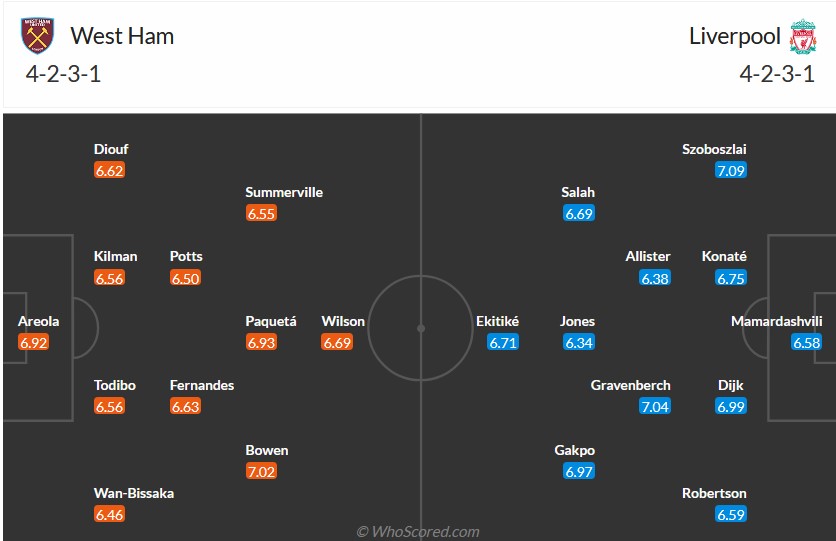Viewport: 836px width, 541px height.
Task: Open Robertson's player name
Action: [714, 493]
